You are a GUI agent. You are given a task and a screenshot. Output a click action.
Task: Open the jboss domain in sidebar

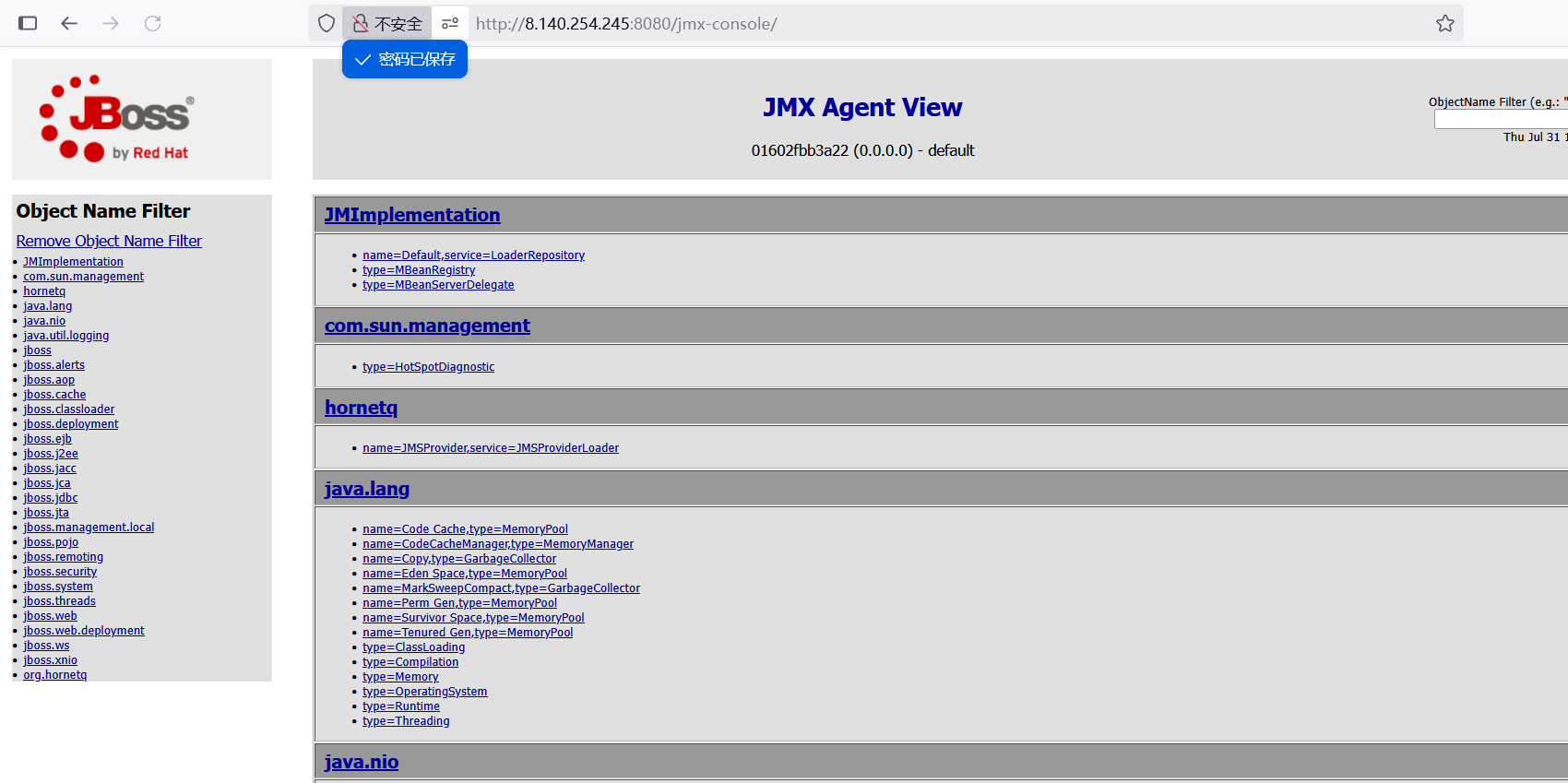click(x=37, y=350)
